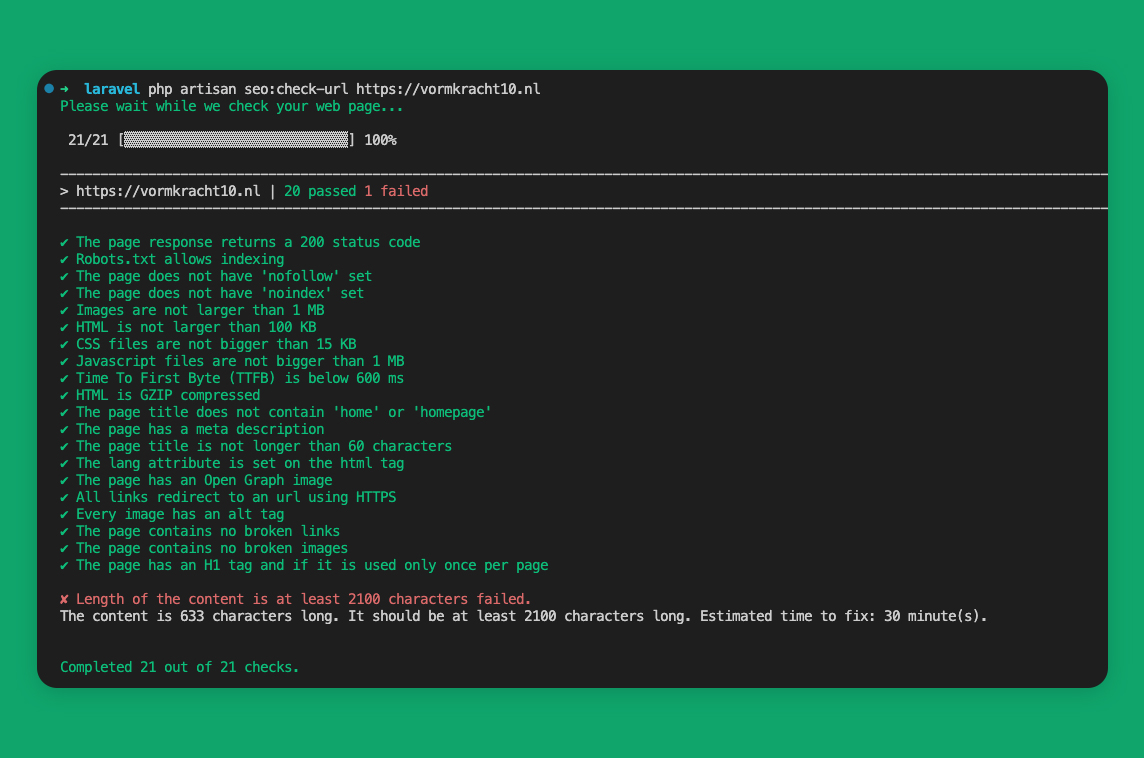The image size is (1144, 758).
Task: Click 'Robots.txt allows indexing' line
Action: (x=180, y=259)
